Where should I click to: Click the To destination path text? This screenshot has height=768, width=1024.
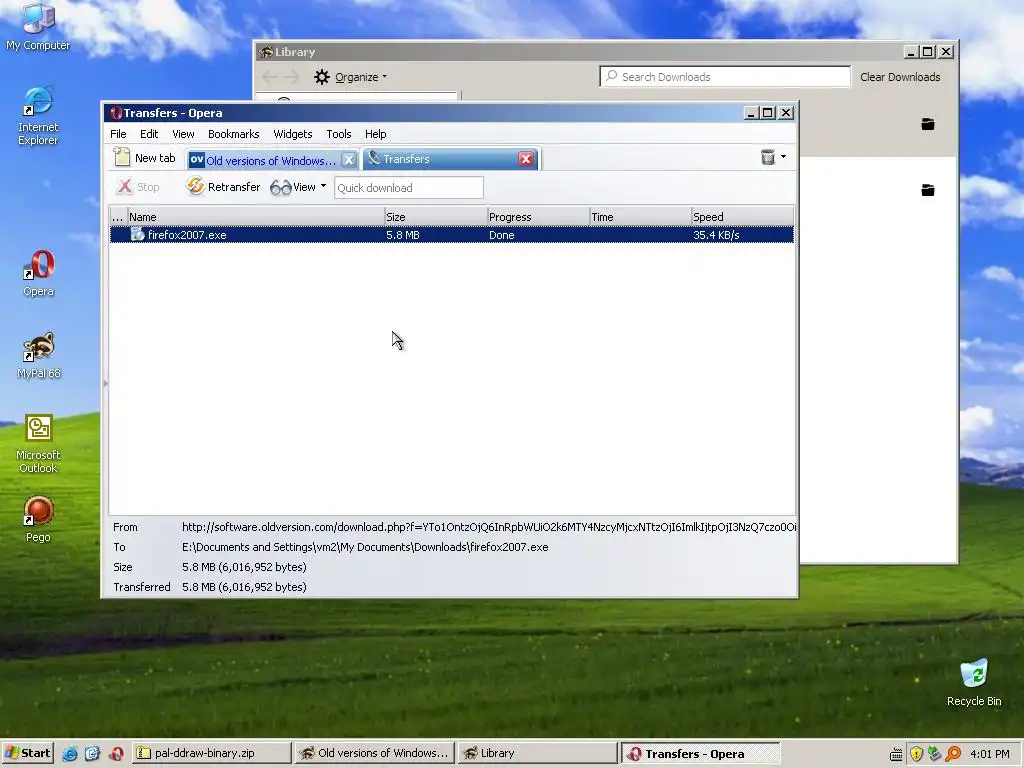click(365, 547)
